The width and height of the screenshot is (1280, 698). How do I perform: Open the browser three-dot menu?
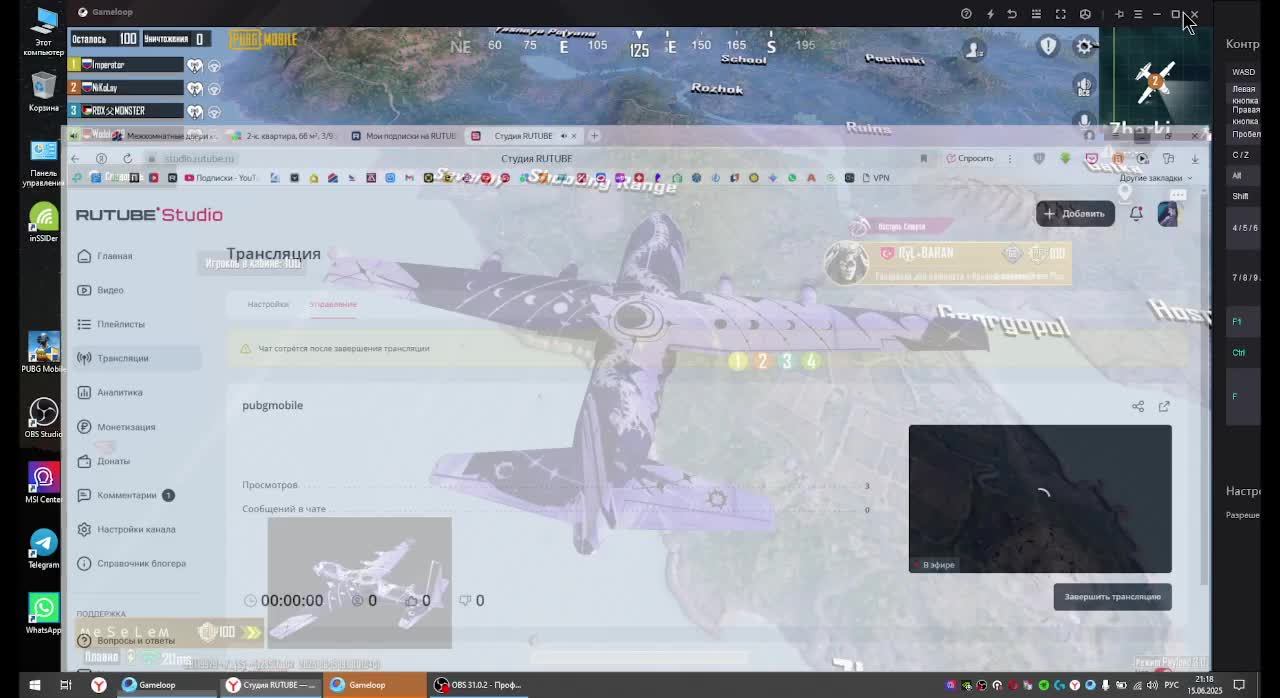coord(1010,159)
